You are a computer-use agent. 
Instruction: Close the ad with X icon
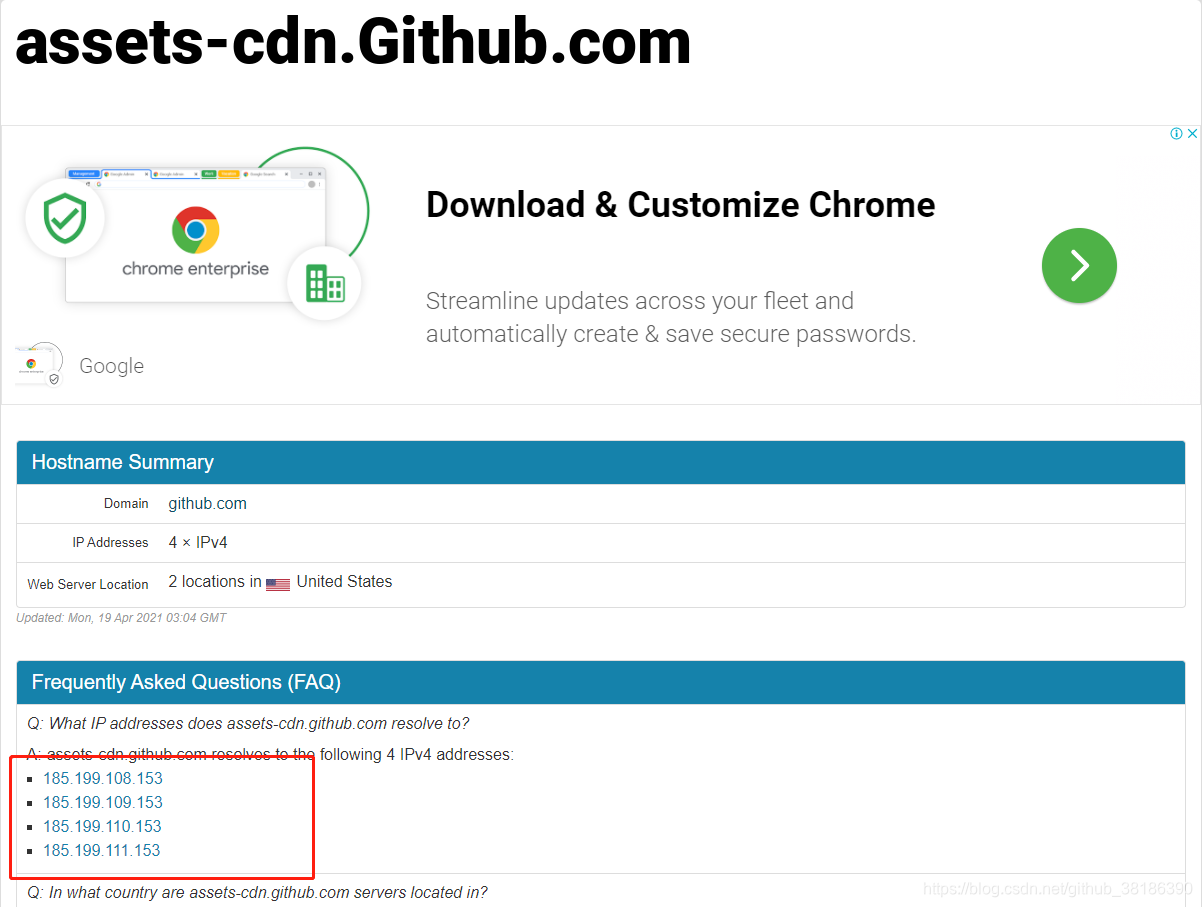(x=1192, y=134)
